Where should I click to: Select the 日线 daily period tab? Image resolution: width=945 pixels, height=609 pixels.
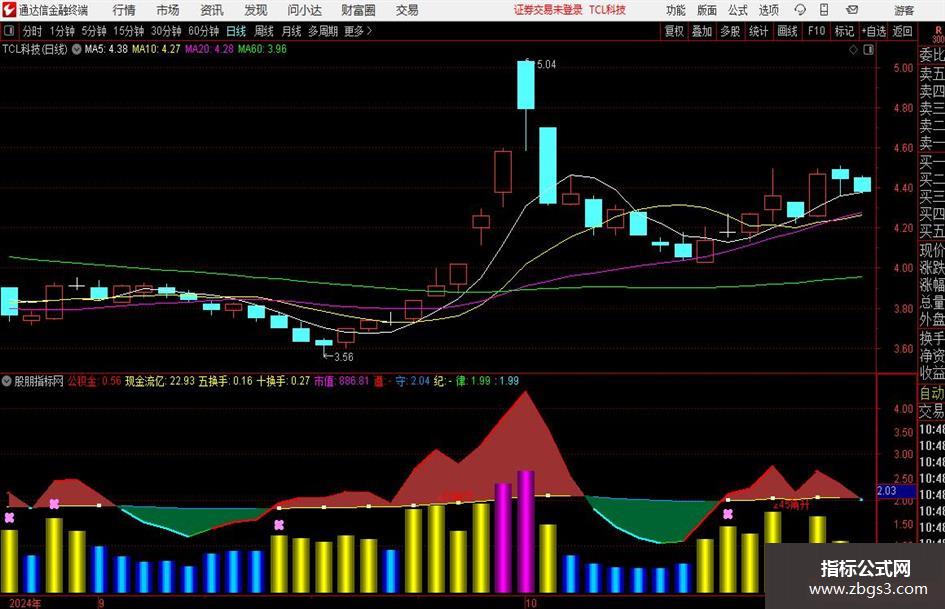coord(236,31)
